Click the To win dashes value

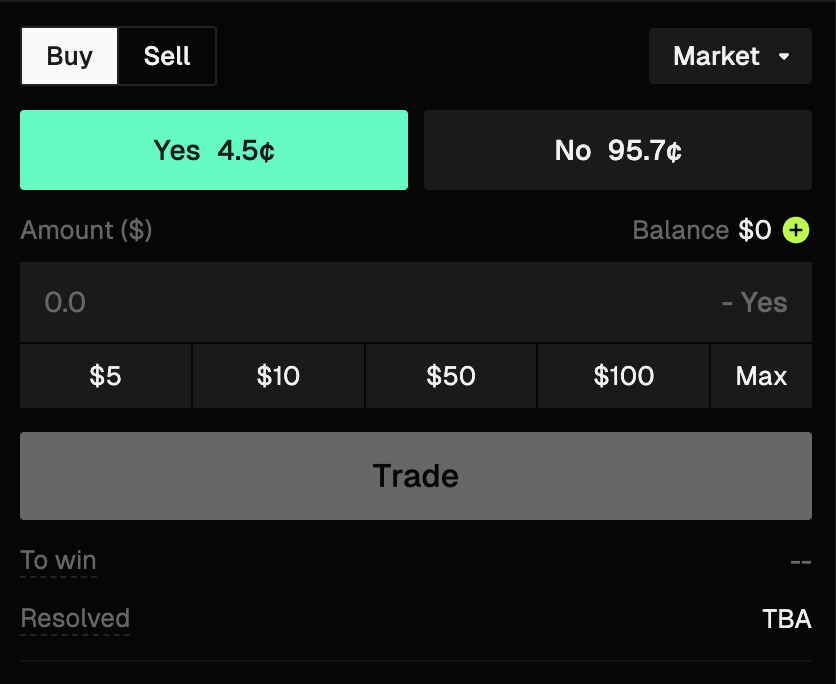point(800,561)
